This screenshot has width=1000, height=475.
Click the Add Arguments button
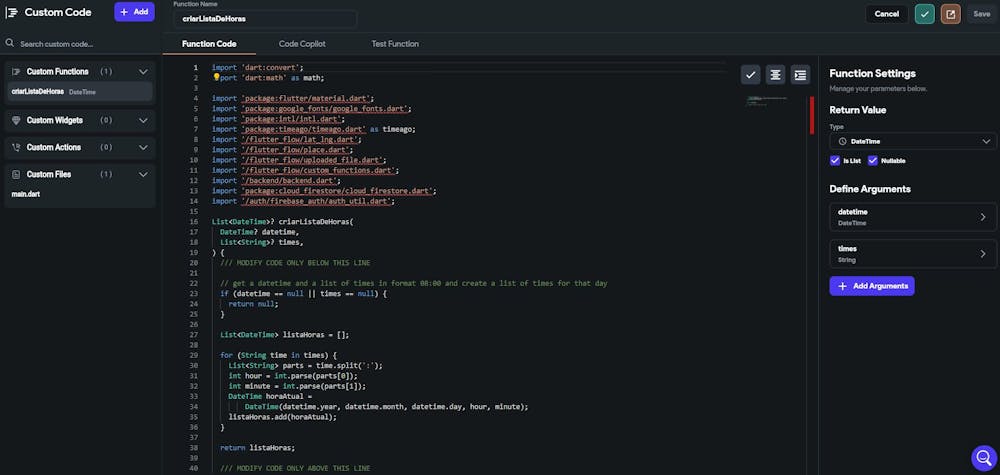[871, 286]
